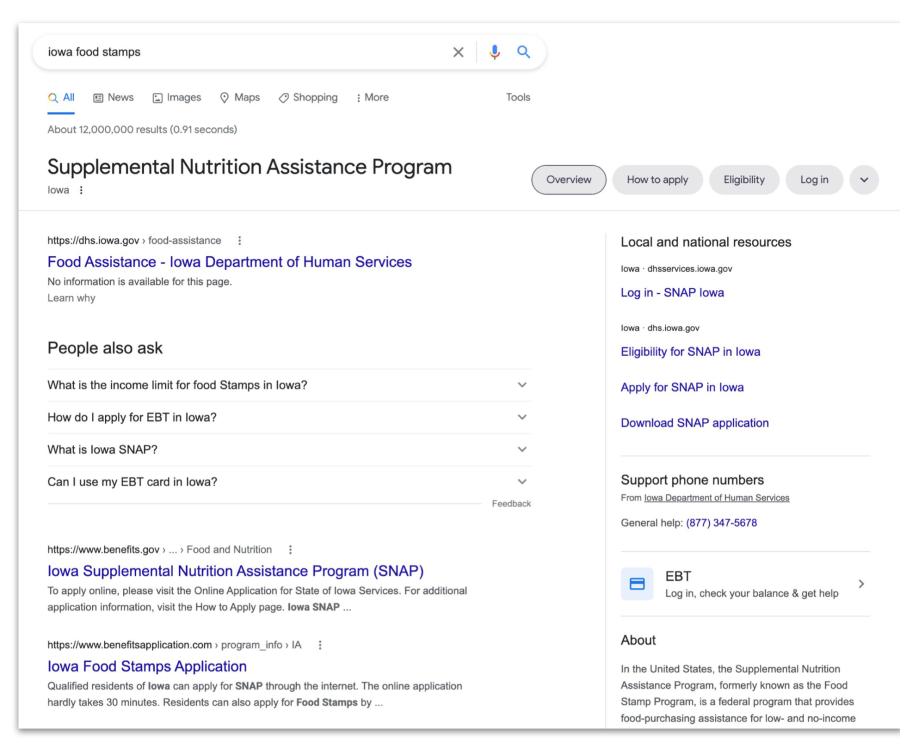This screenshot has width=900, height=748.
Task: Submit search with magnifying glass icon
Action: [x=523, y=52]
